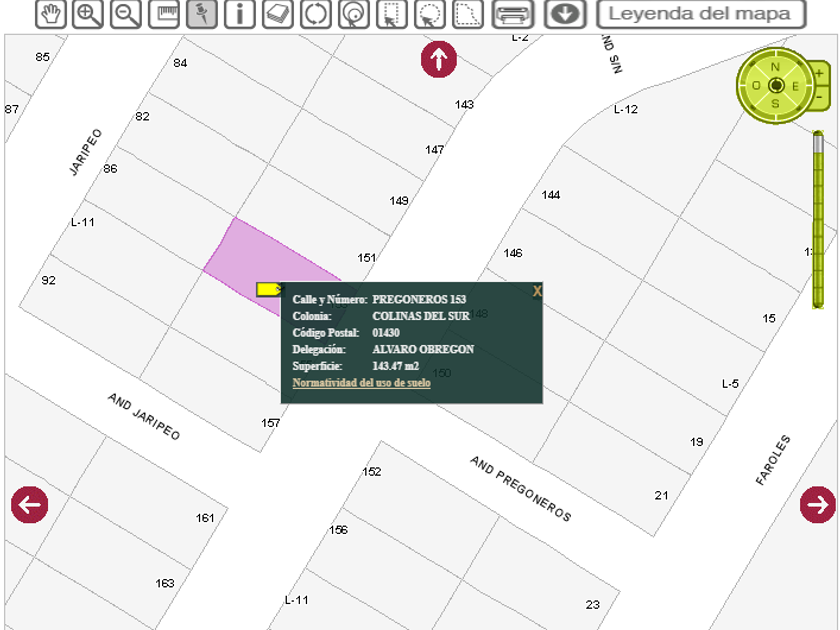Pan map west with left red arrow
Image resolution: width=840 pixels, height=630 pixels.
29,505
